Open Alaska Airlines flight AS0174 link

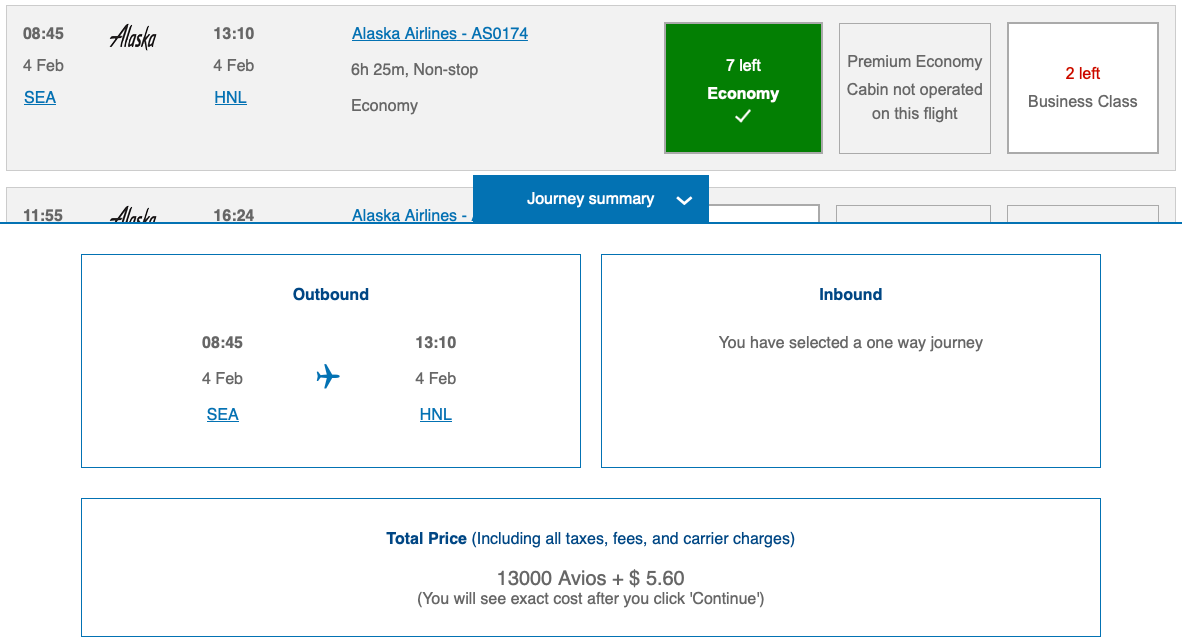439,33
